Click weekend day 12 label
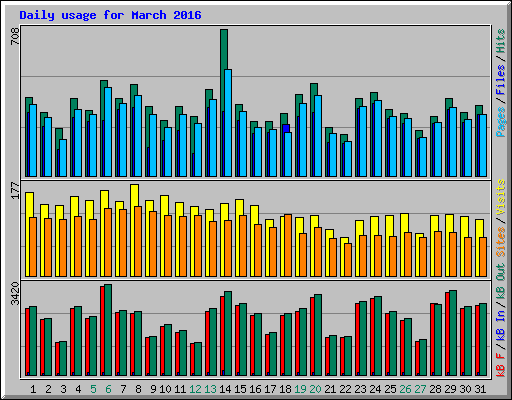 coord(195,389)
